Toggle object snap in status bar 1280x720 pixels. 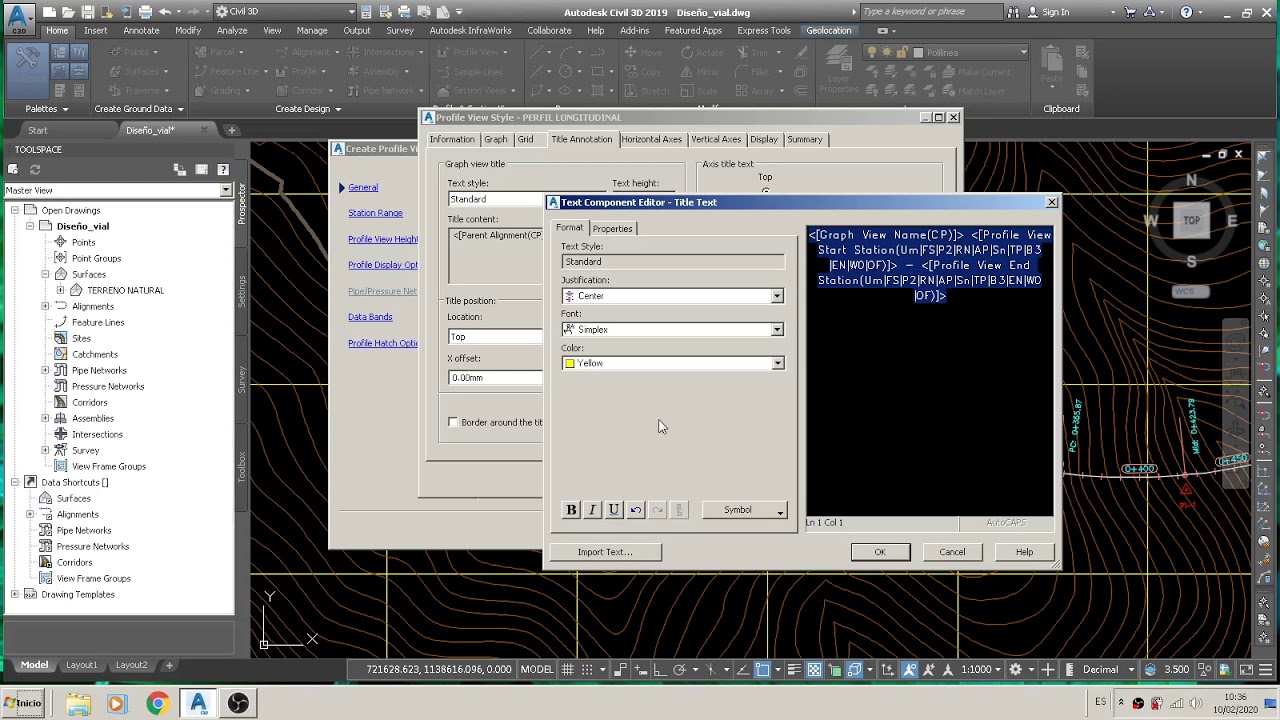[762, 669]
